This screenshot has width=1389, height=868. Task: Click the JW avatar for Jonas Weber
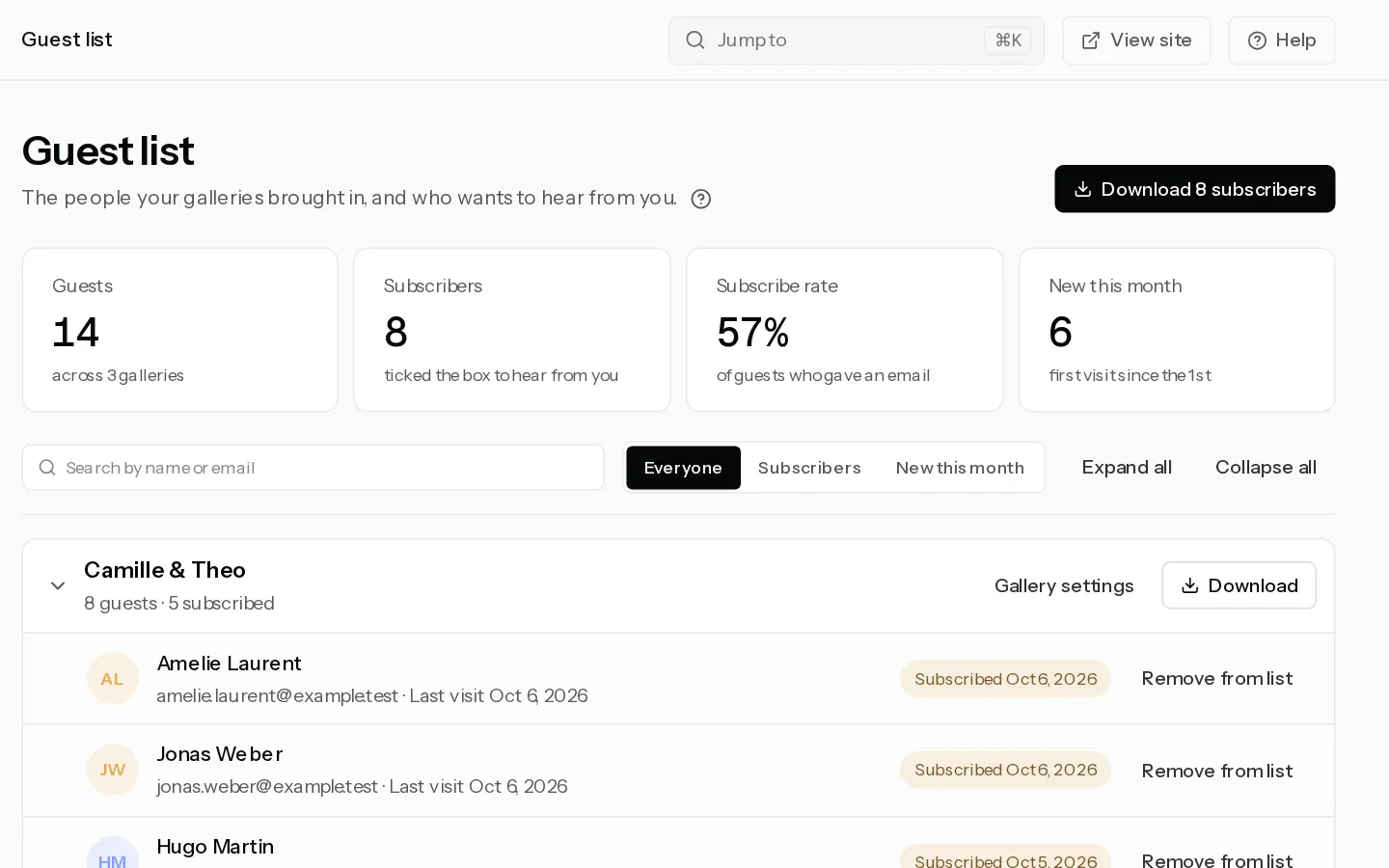click(113, 770)
